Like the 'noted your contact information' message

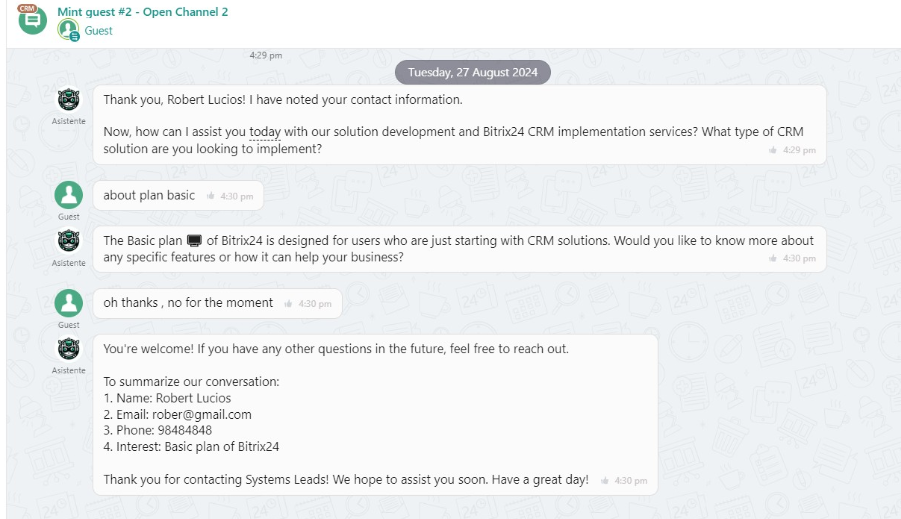pos(773,150)
